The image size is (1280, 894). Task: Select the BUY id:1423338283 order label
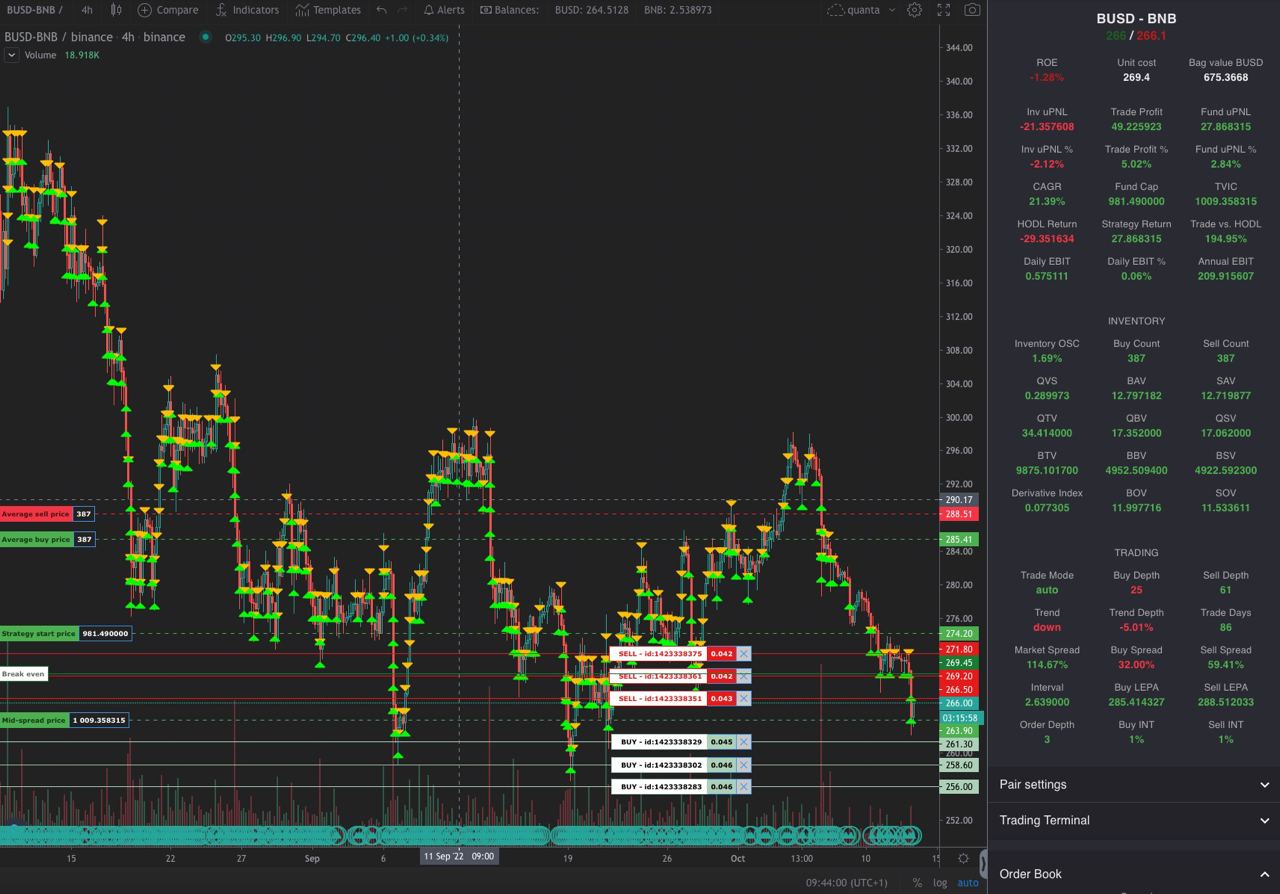659,787
